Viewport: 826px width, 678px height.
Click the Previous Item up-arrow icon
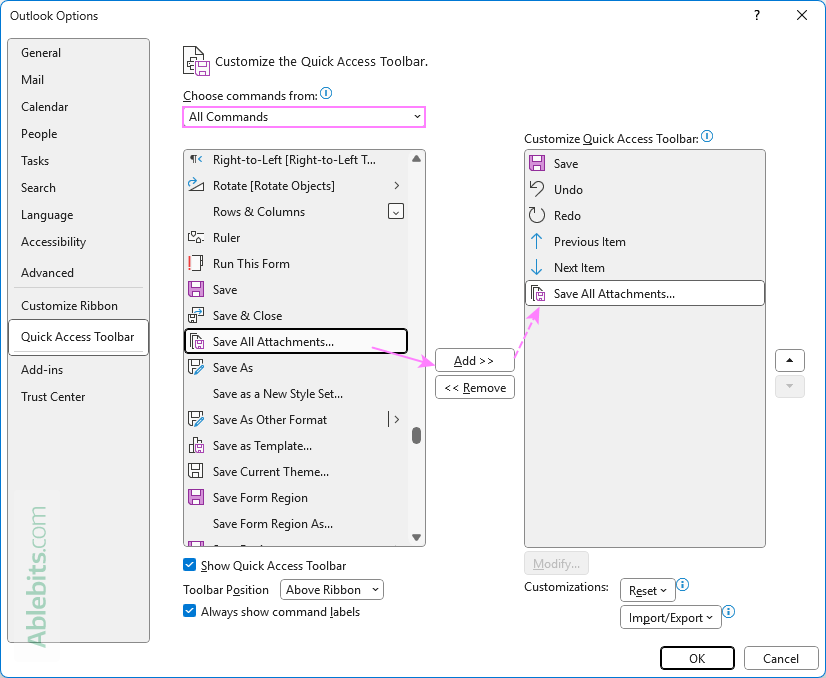tap(537, 241)
